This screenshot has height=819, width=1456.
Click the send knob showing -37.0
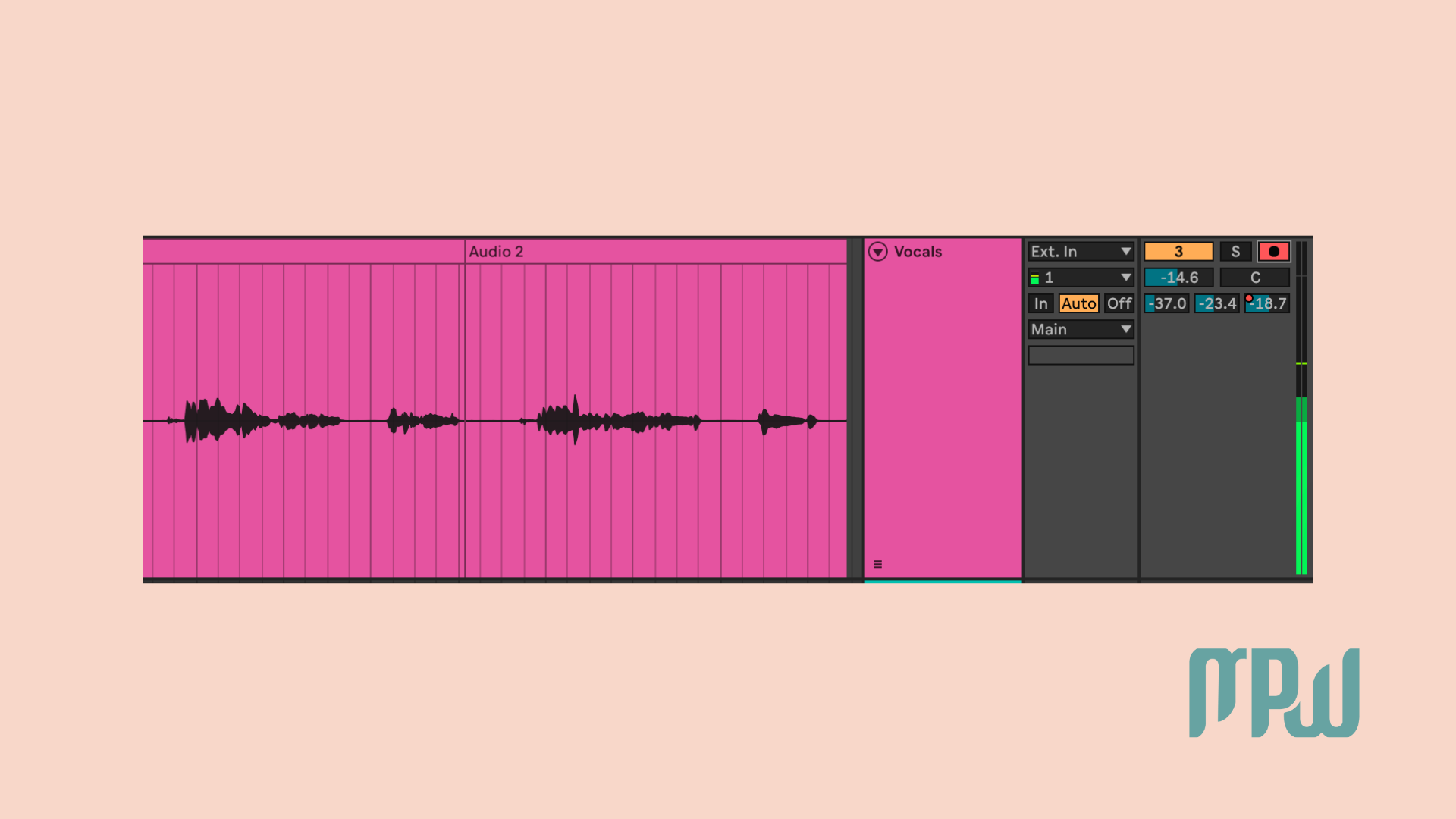(x=1166, y=303)
